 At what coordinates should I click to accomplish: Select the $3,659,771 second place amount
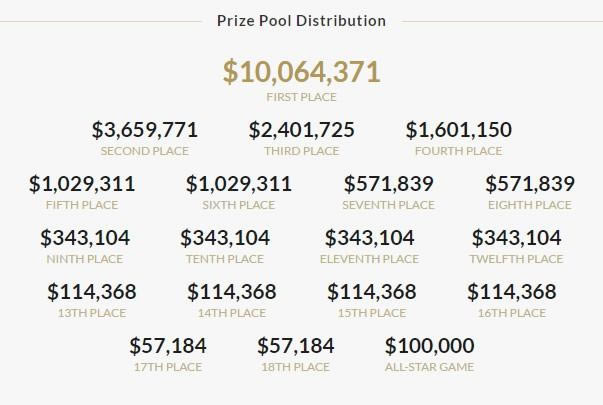pyautogui.click(x=145, y=130)
